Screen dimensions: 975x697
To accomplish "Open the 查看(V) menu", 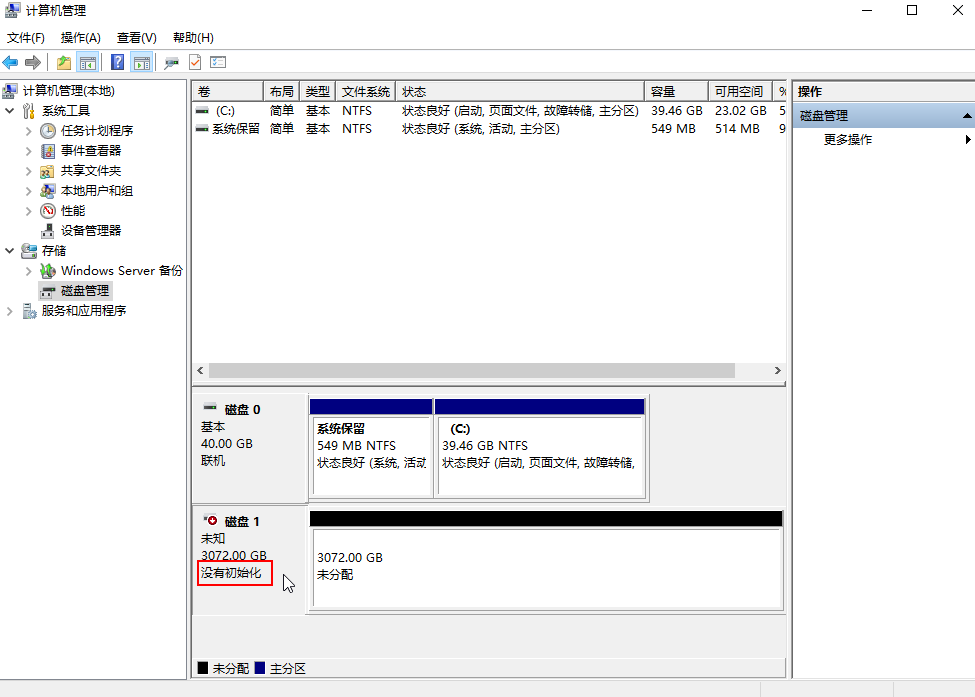I will coord(137,38).
